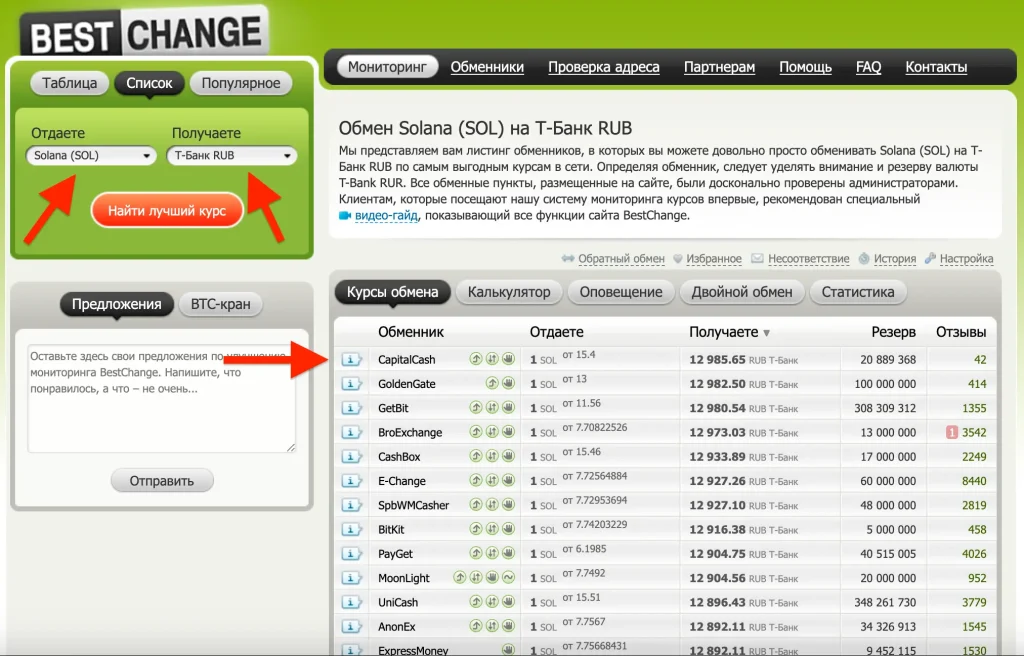Open info icon for CashBox row
This screenshot has width=1024, height=656.
coord(351,456)
